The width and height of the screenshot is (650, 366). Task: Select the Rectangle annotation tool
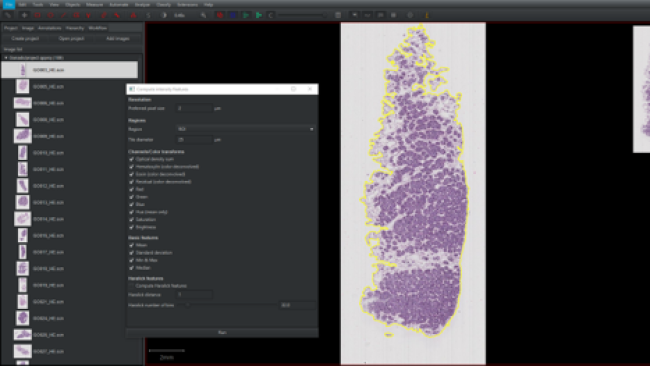tap(37, 15)
